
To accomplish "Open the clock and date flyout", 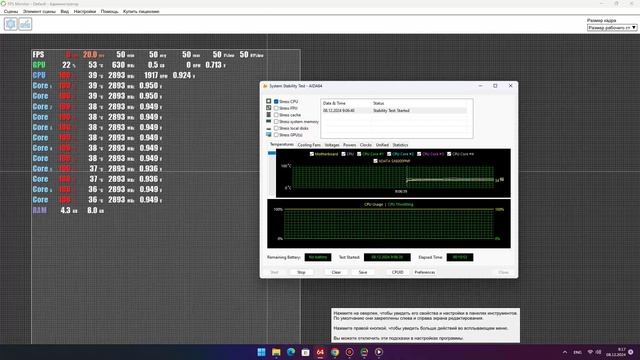I will 616,352.
